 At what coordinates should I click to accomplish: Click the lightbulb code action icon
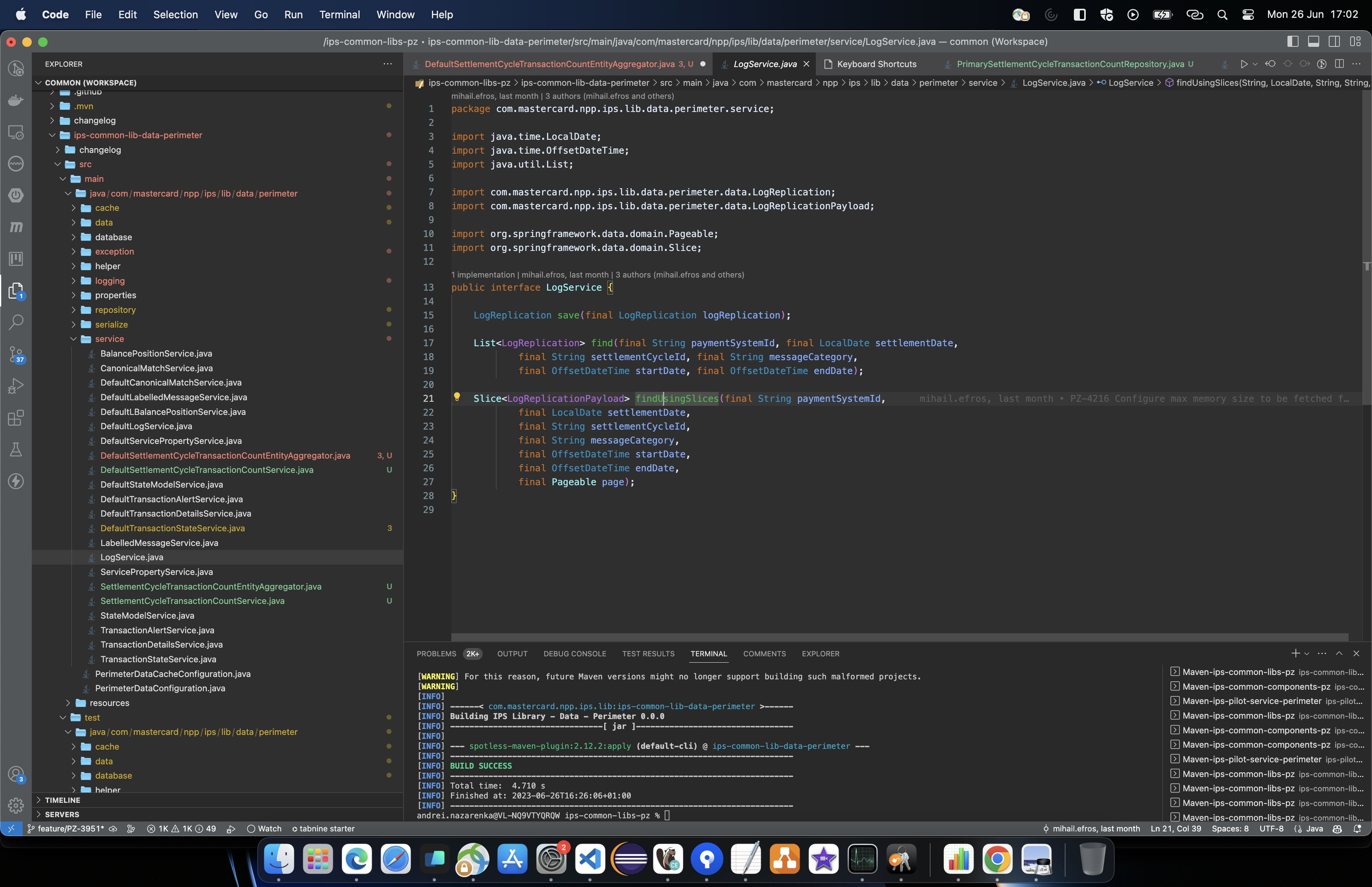click(x=457, y=397)
